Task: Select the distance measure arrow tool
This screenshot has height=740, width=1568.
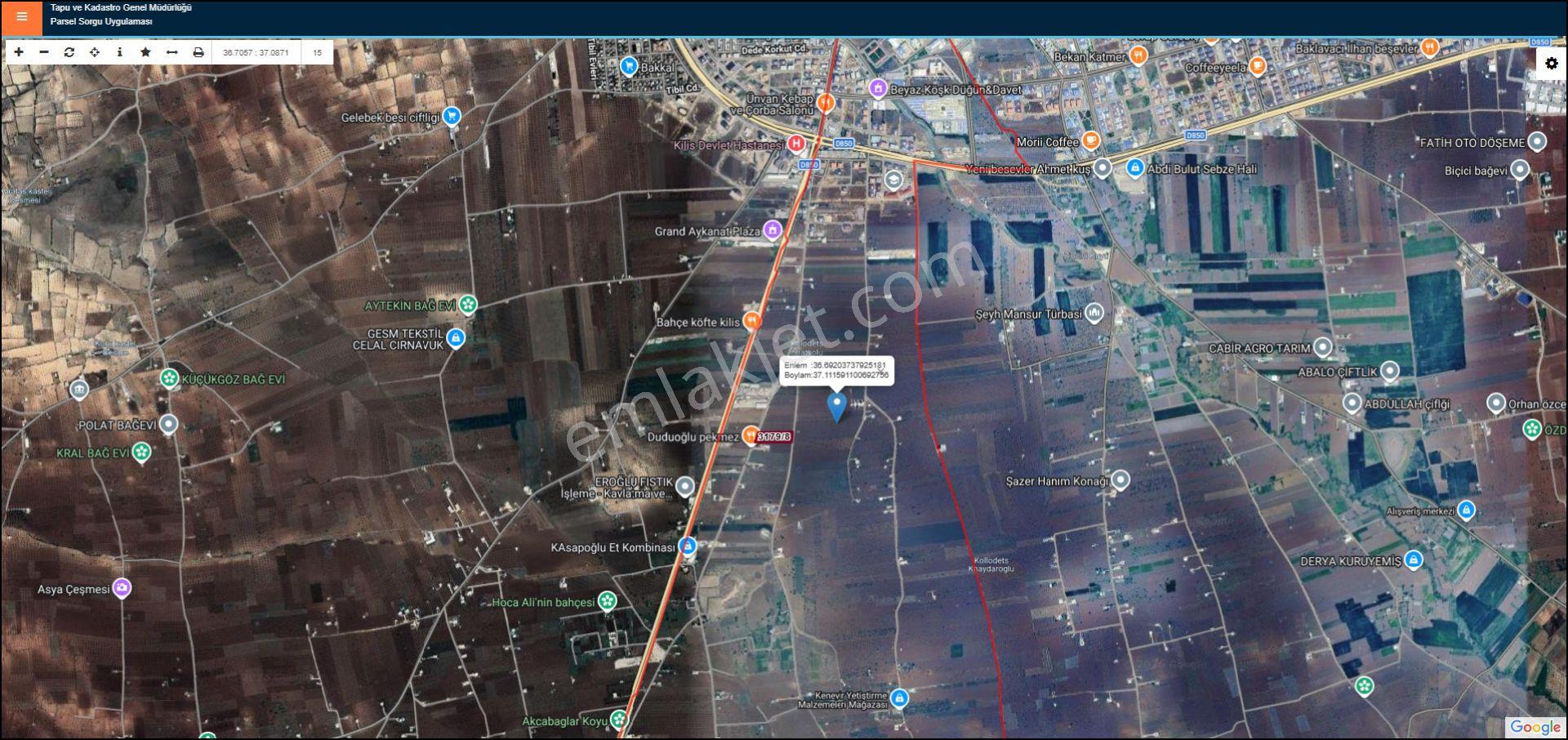Action: pyautogui.click(x=171, y=52)
